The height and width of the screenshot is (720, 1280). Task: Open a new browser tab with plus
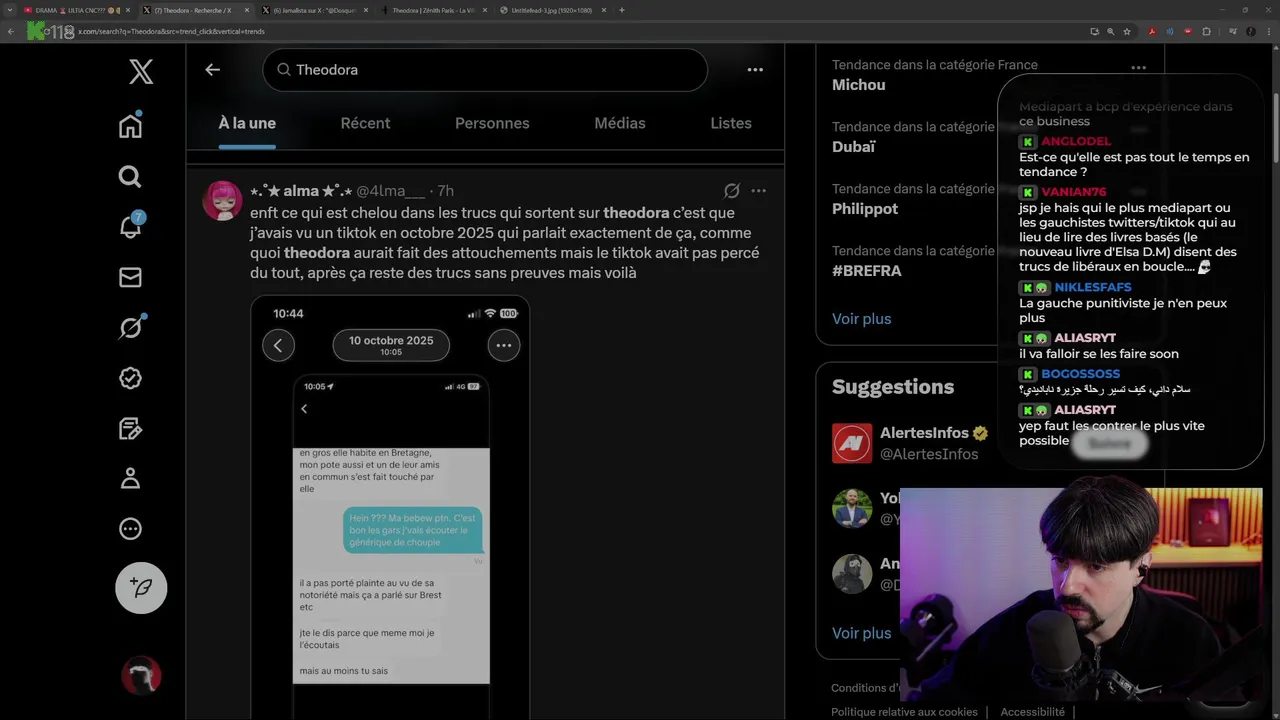(x=622, y=10)
